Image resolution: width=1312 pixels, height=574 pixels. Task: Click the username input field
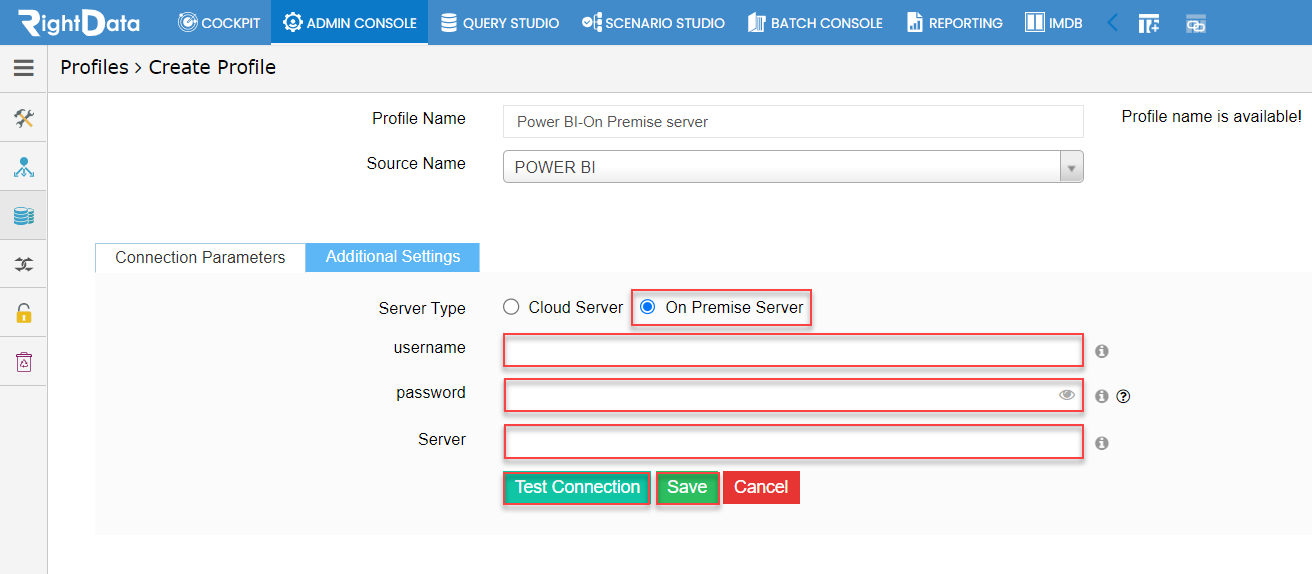(x=794, y=351)
